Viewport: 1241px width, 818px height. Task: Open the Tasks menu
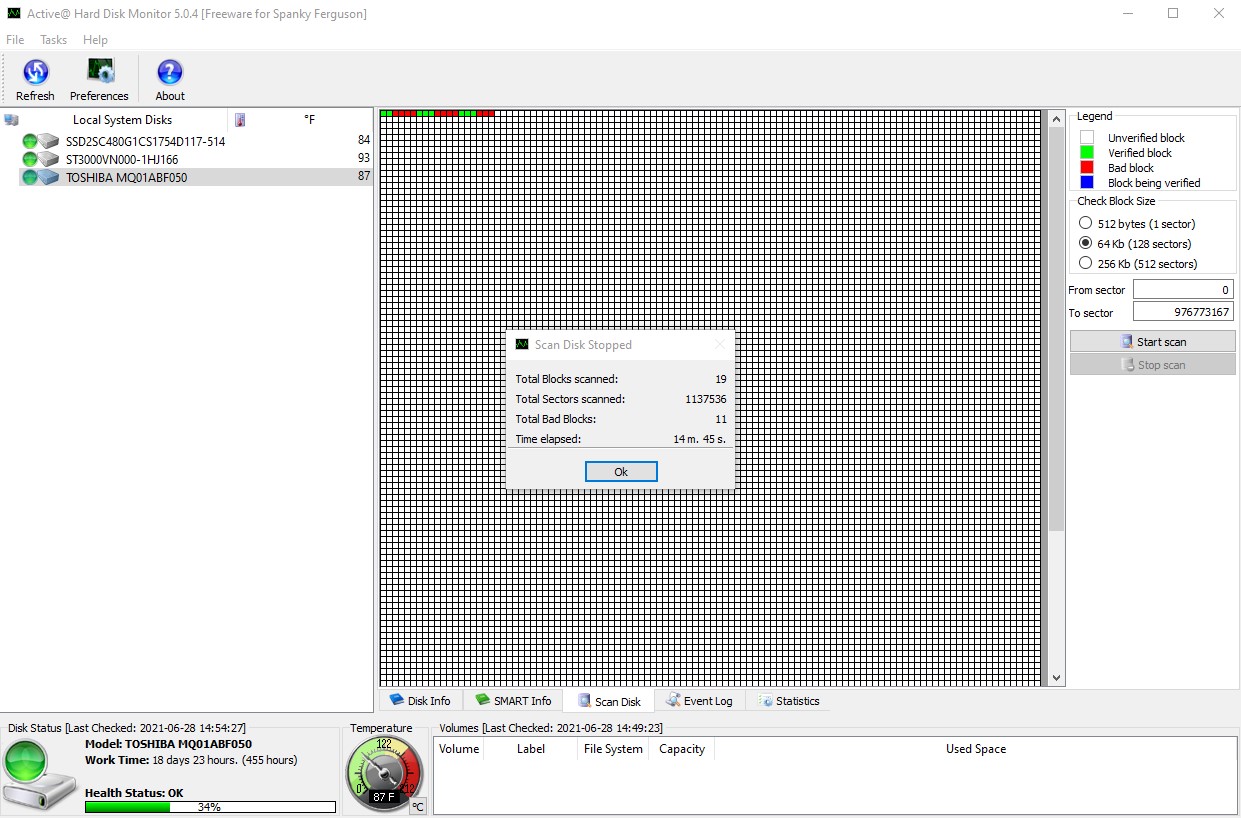click(53, 40)
